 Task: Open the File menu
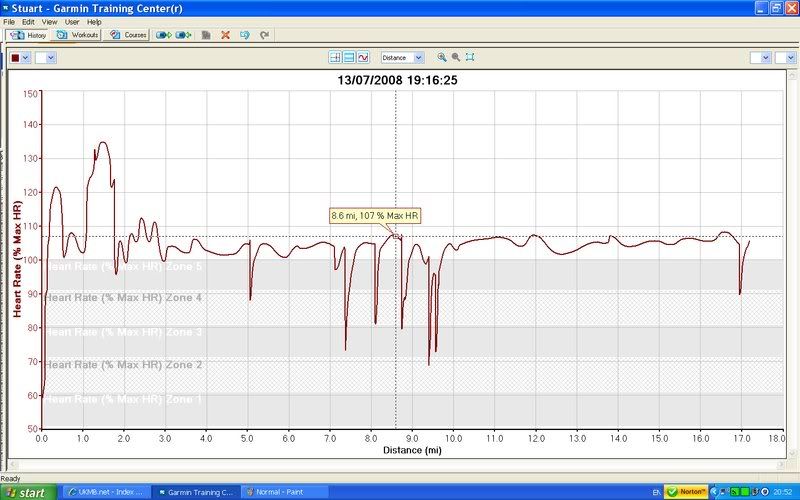click(9, 22)
